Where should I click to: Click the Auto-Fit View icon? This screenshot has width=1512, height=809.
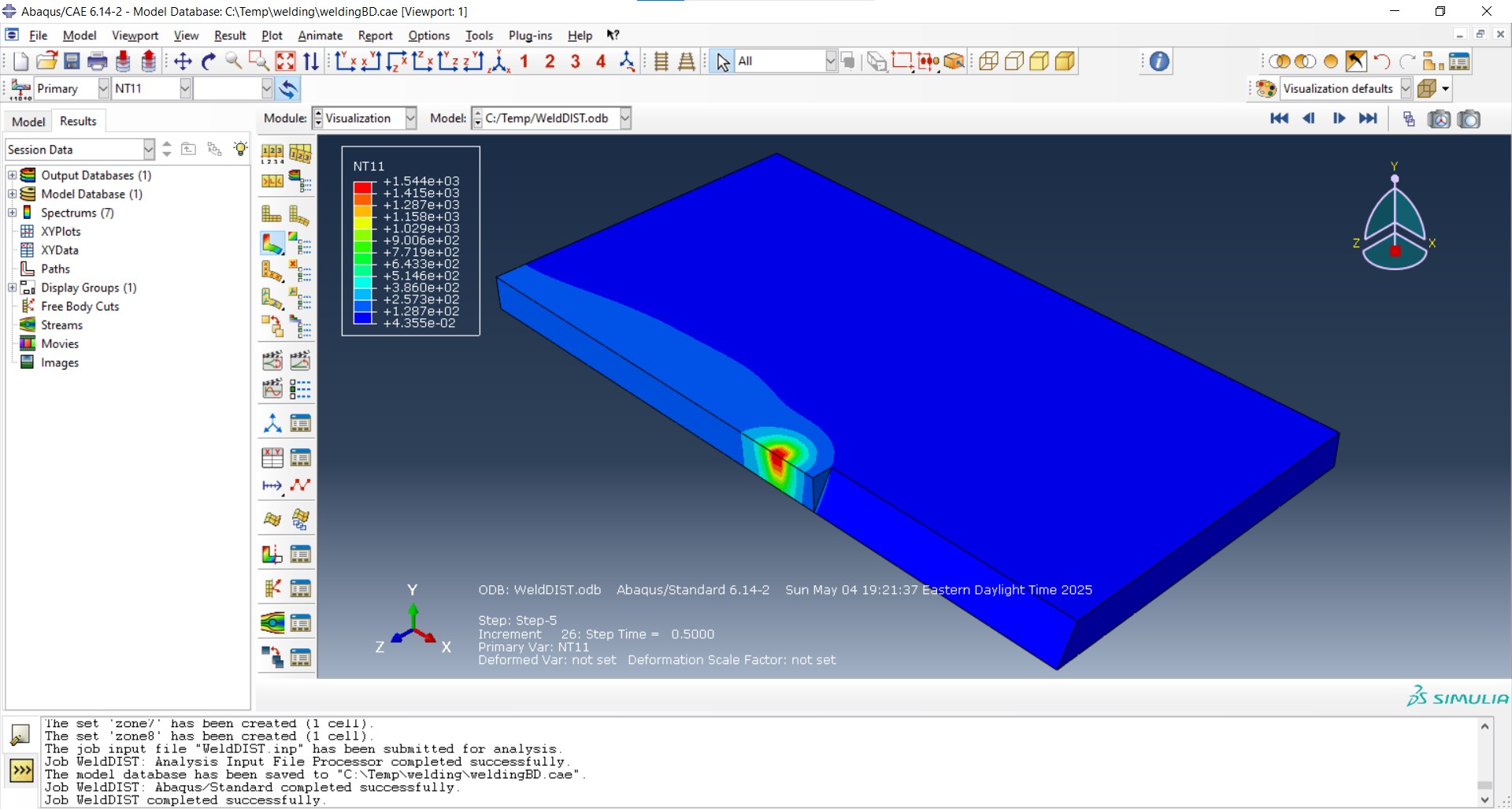tap(285, 61)
